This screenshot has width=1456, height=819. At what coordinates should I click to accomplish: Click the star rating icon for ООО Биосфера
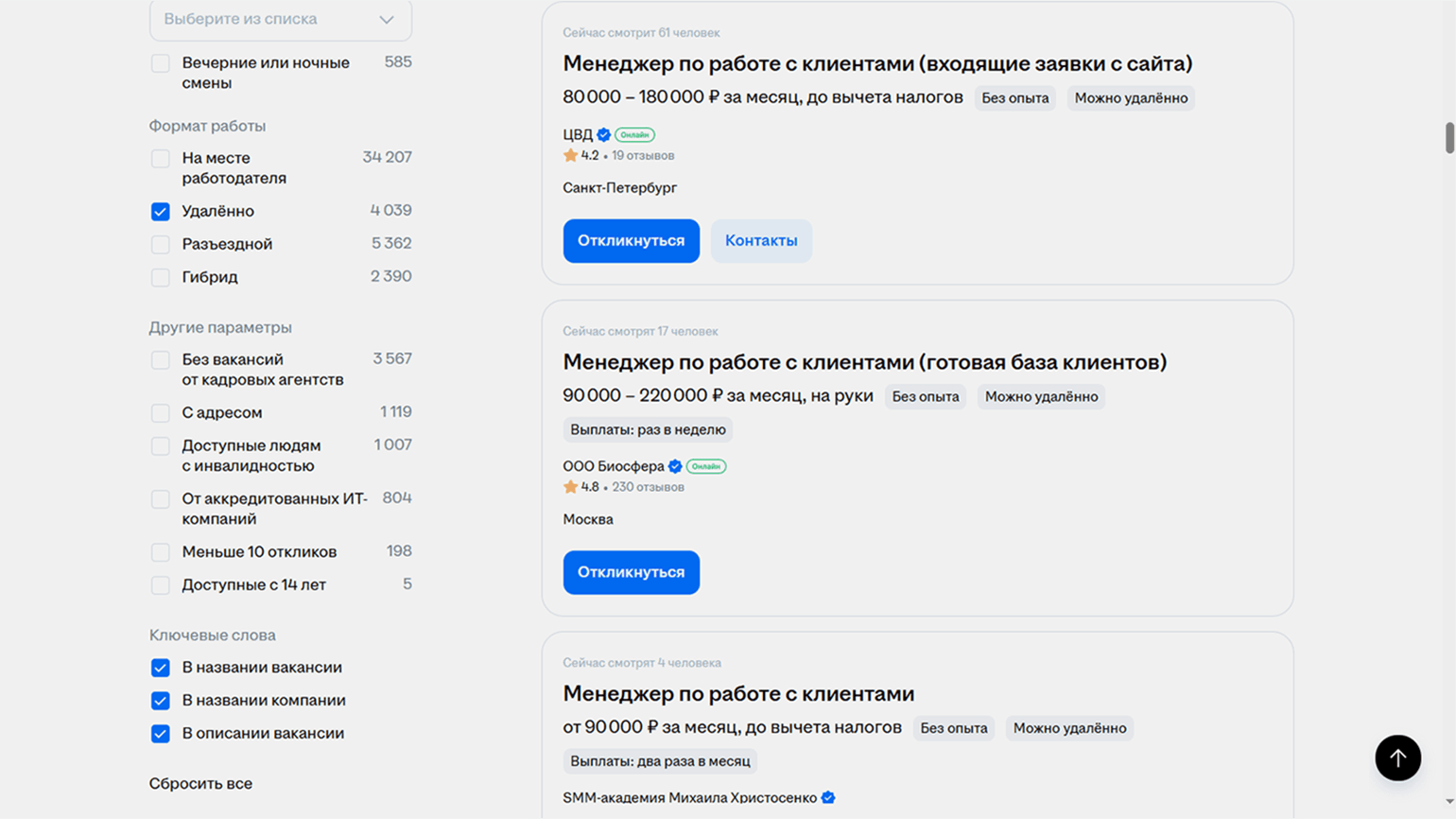point(570,487)
